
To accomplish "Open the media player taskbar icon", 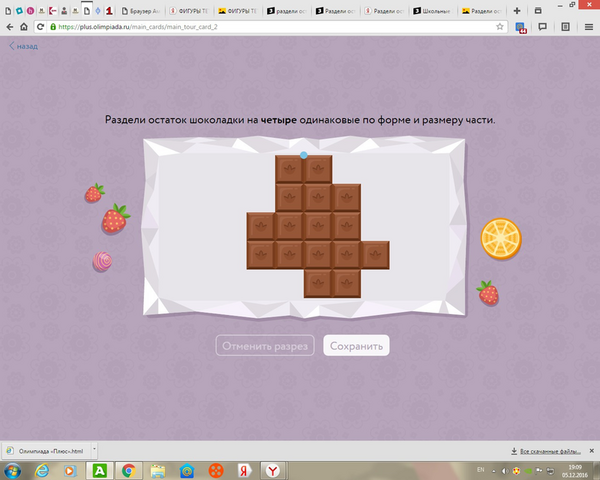I will [70, 470].
